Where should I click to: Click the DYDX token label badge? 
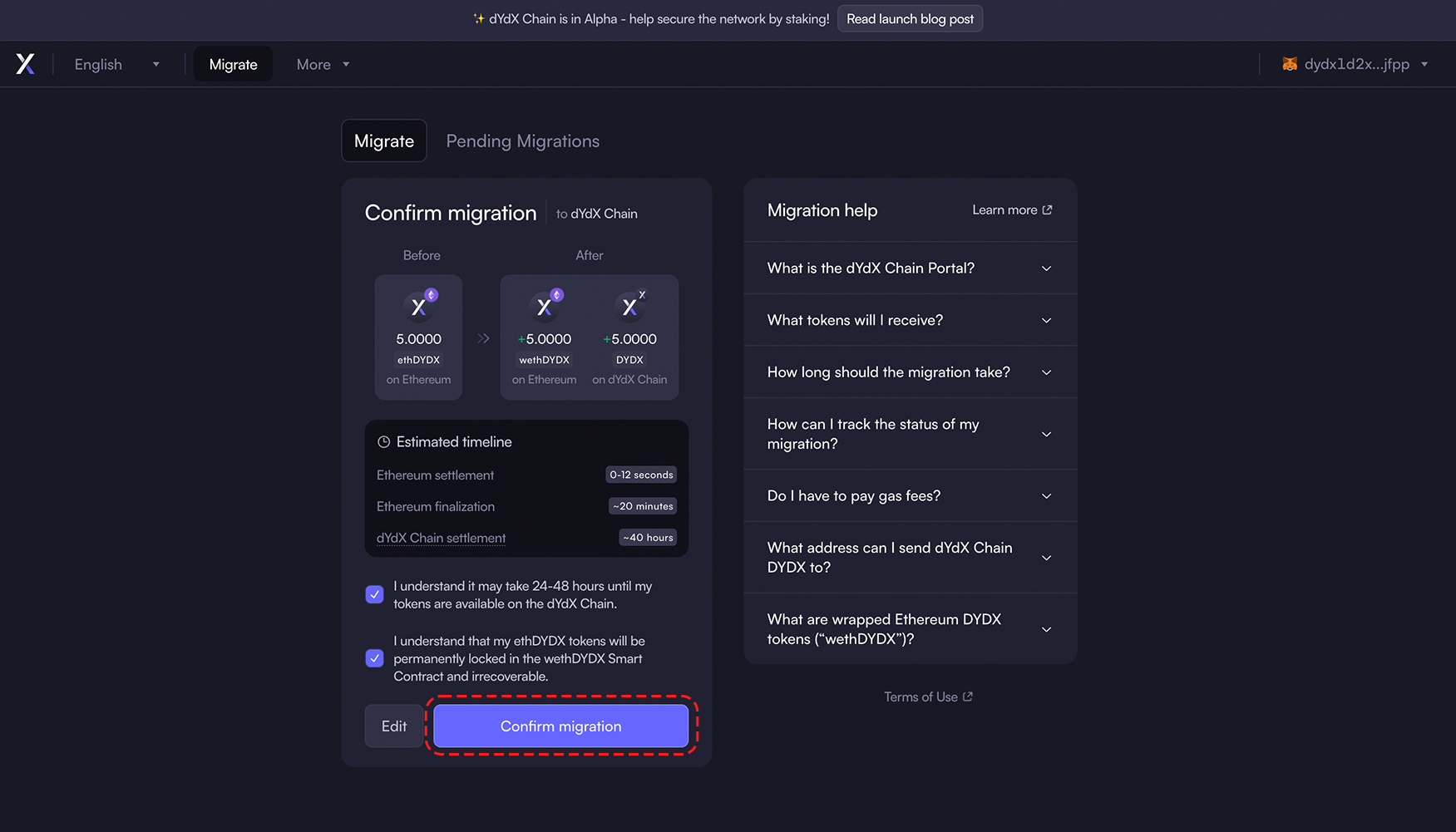coord(629,360)
